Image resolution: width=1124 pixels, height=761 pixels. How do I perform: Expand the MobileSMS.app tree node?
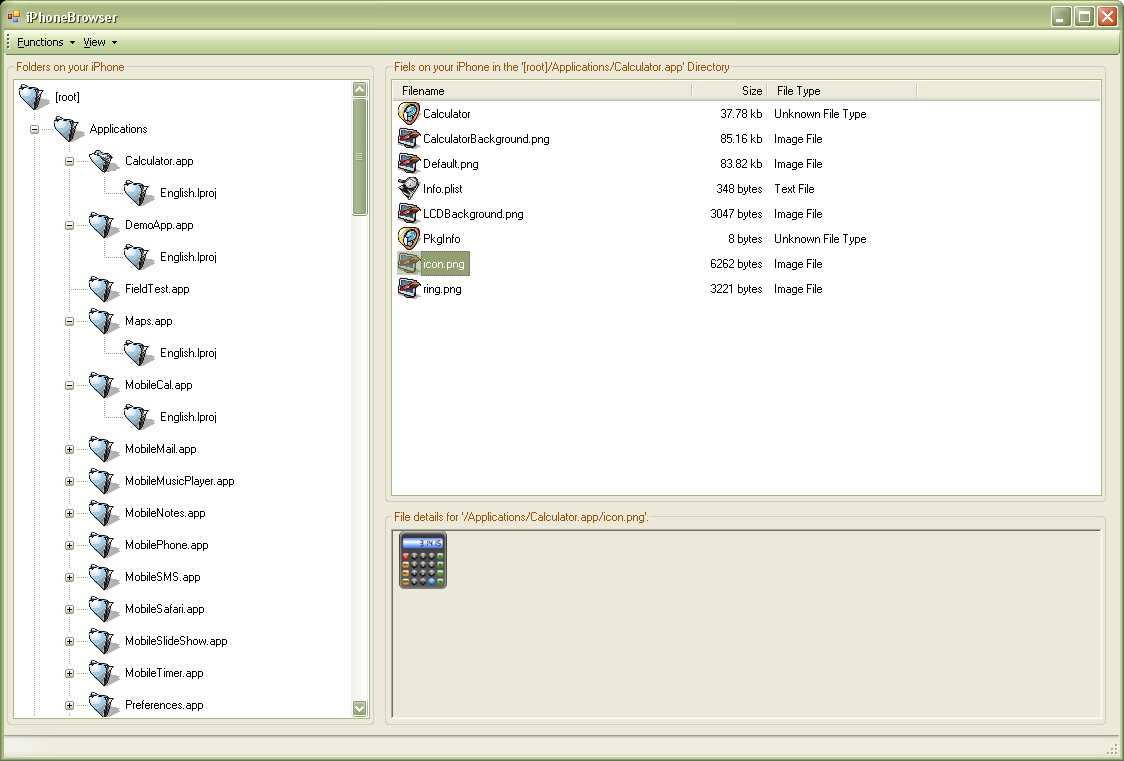[x=70, y=578]
